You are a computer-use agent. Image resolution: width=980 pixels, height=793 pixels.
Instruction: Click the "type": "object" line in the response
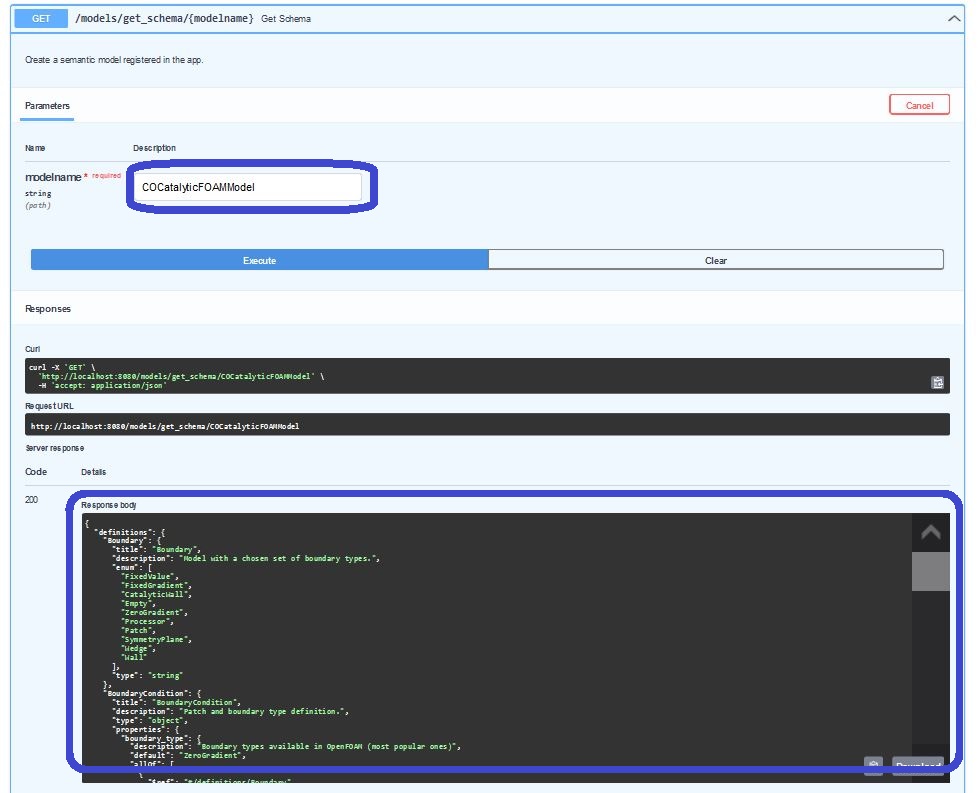(x=150, y=721)
